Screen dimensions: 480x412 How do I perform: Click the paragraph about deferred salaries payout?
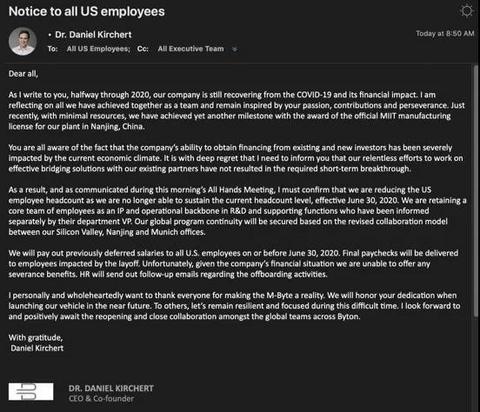click(x=233, y=264)
